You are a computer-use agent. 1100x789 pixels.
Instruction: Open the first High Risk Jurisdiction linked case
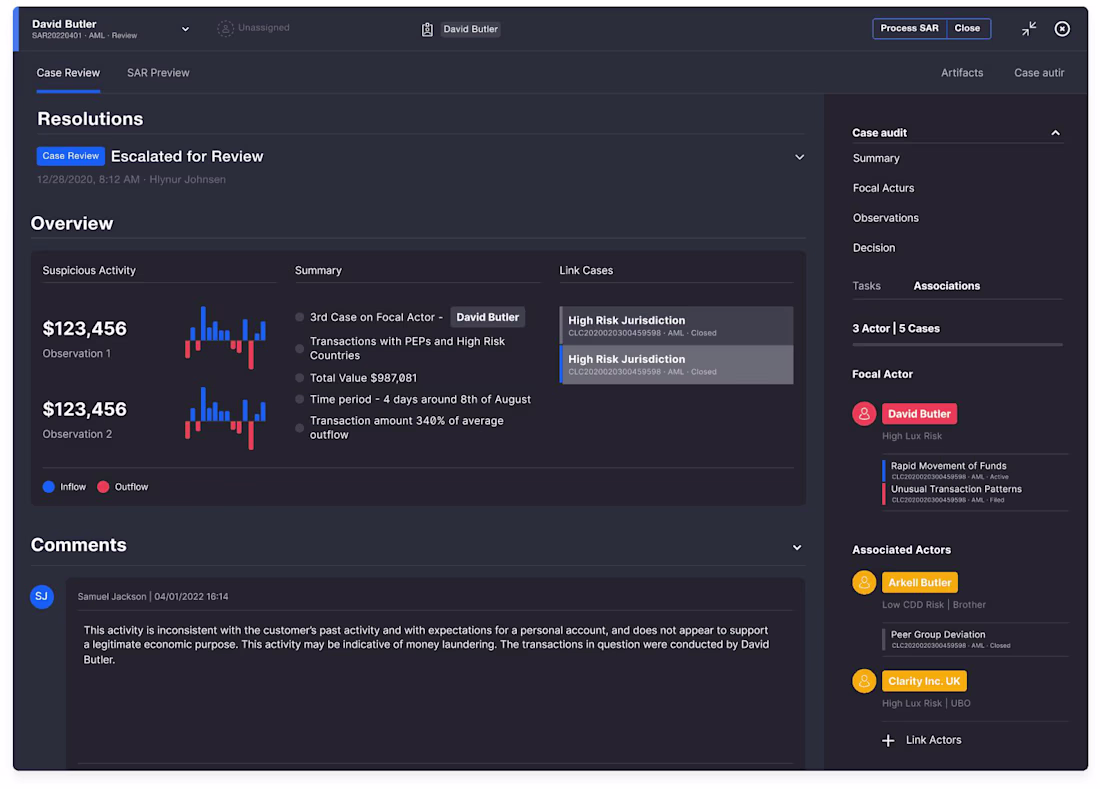[x=676, y=325]
